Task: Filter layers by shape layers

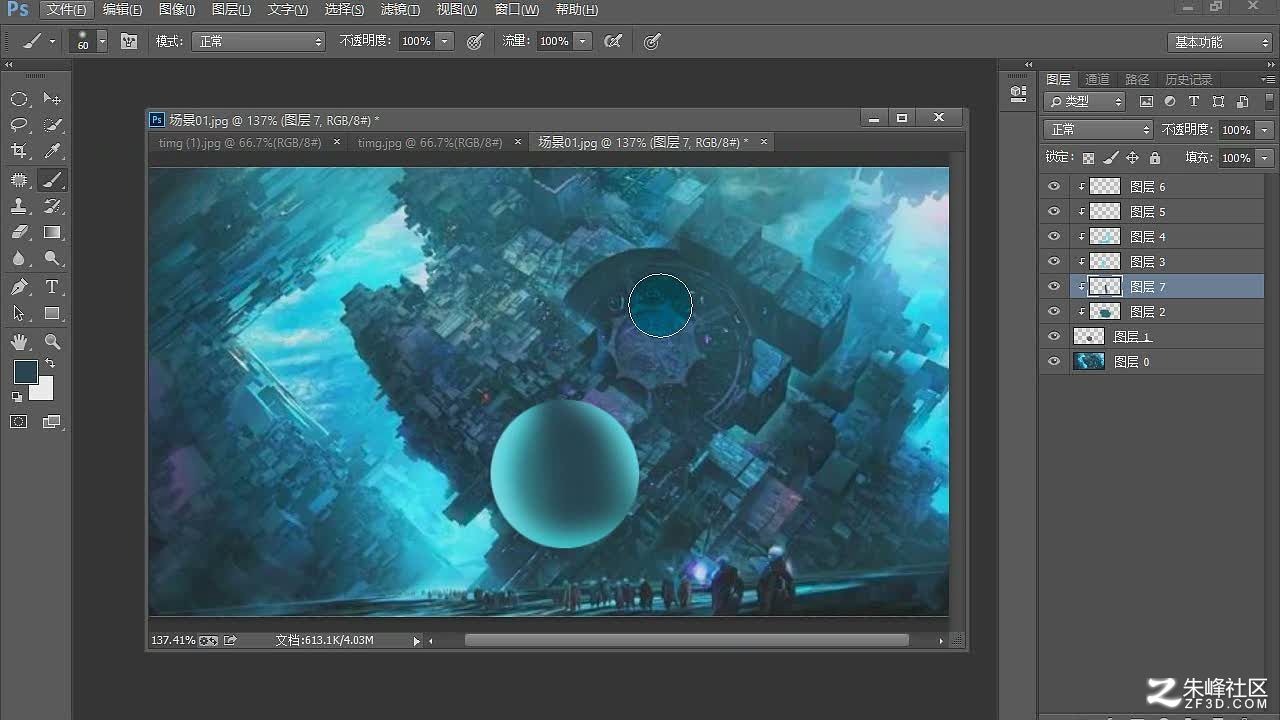Action: [x=1218, y=102]
